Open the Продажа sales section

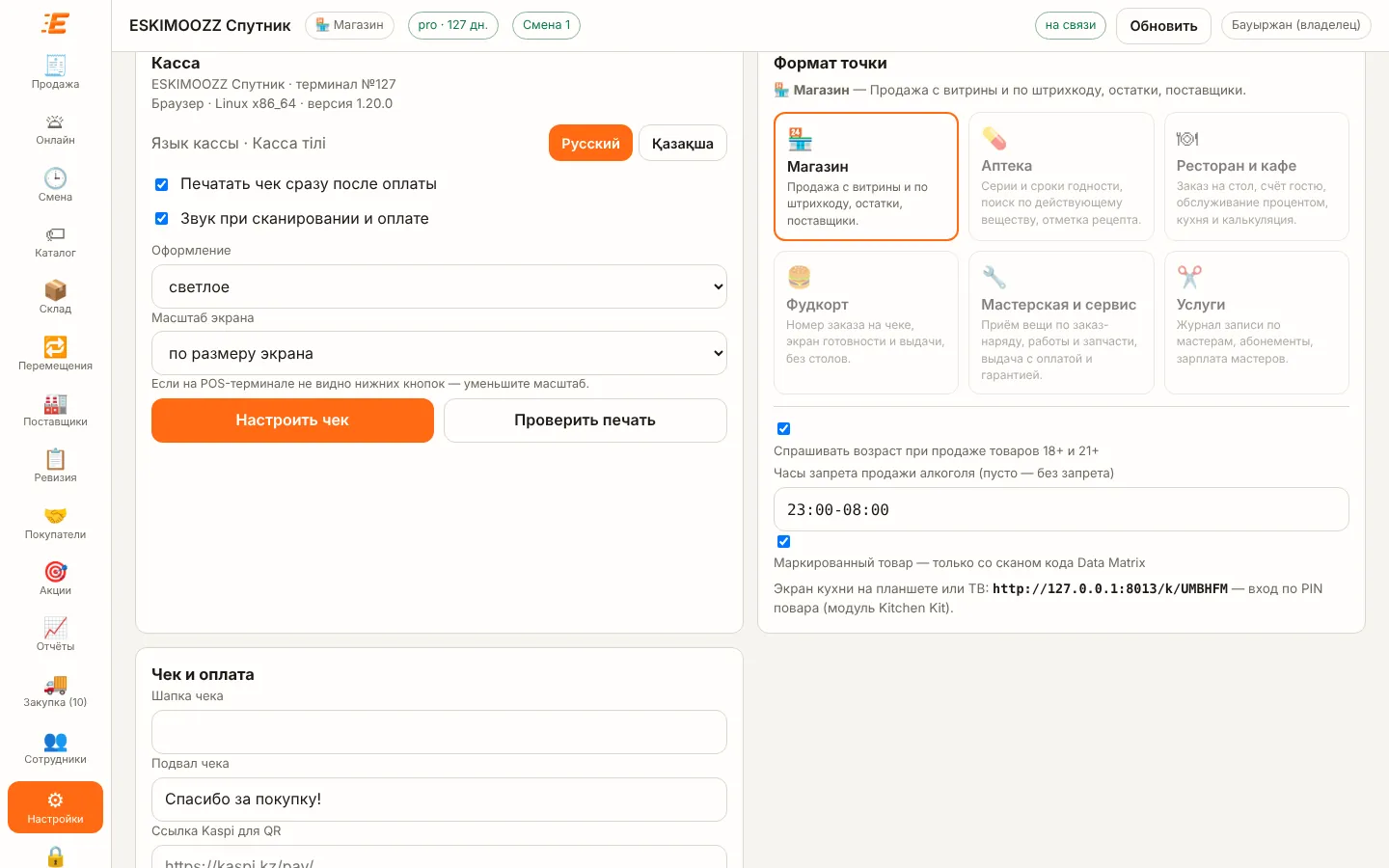pyautogui.click(x=55, y=72)
